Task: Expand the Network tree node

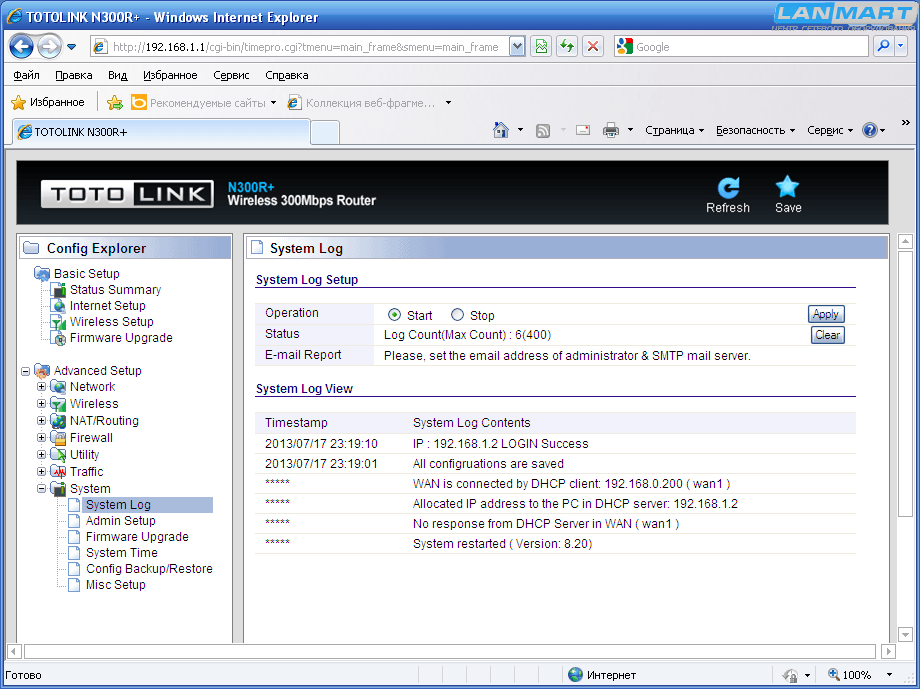Action: [x=41, y=387]
